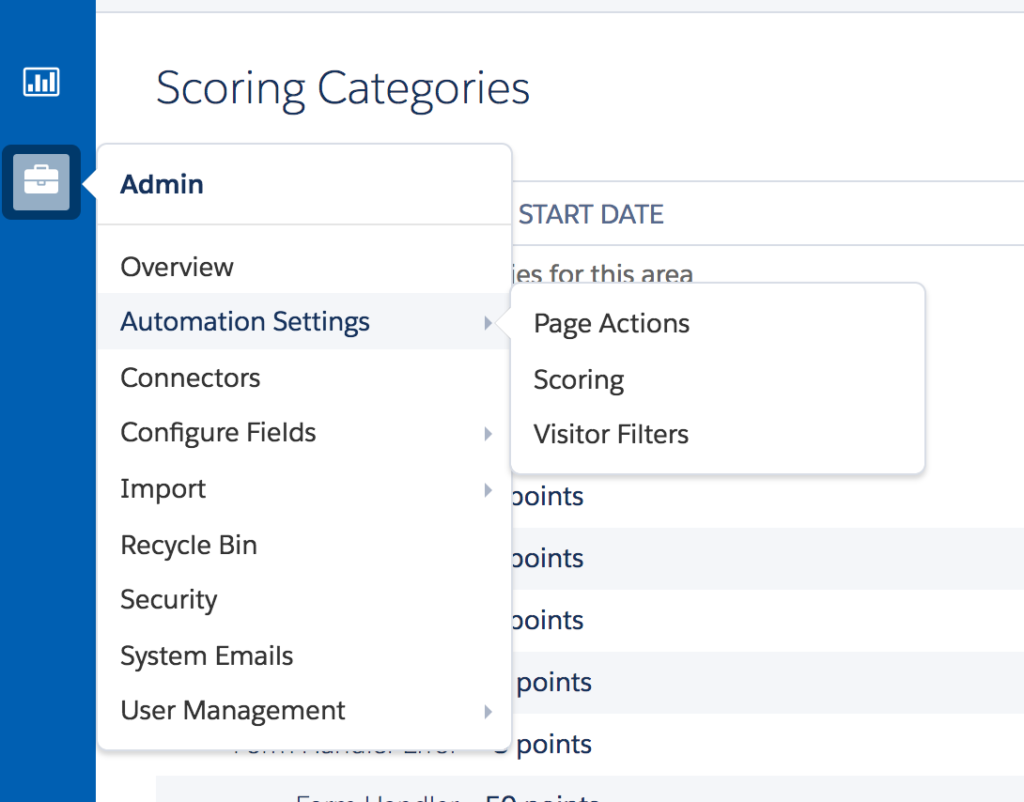This screenshot has width=1024, height=802.
Task: Select Overview from the Admin menu
Action: 177,267
